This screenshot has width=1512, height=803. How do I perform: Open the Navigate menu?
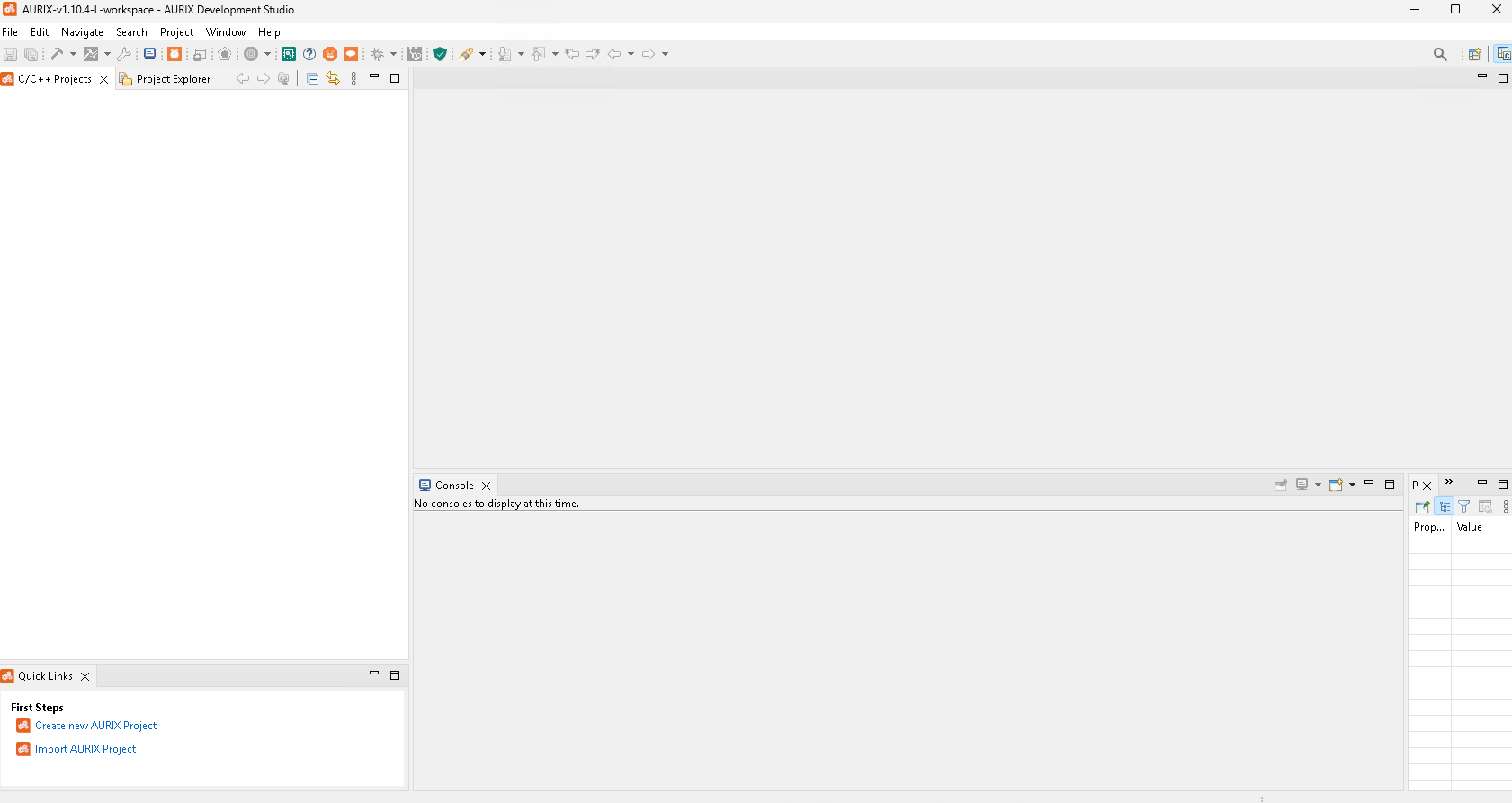pos(82,32)
